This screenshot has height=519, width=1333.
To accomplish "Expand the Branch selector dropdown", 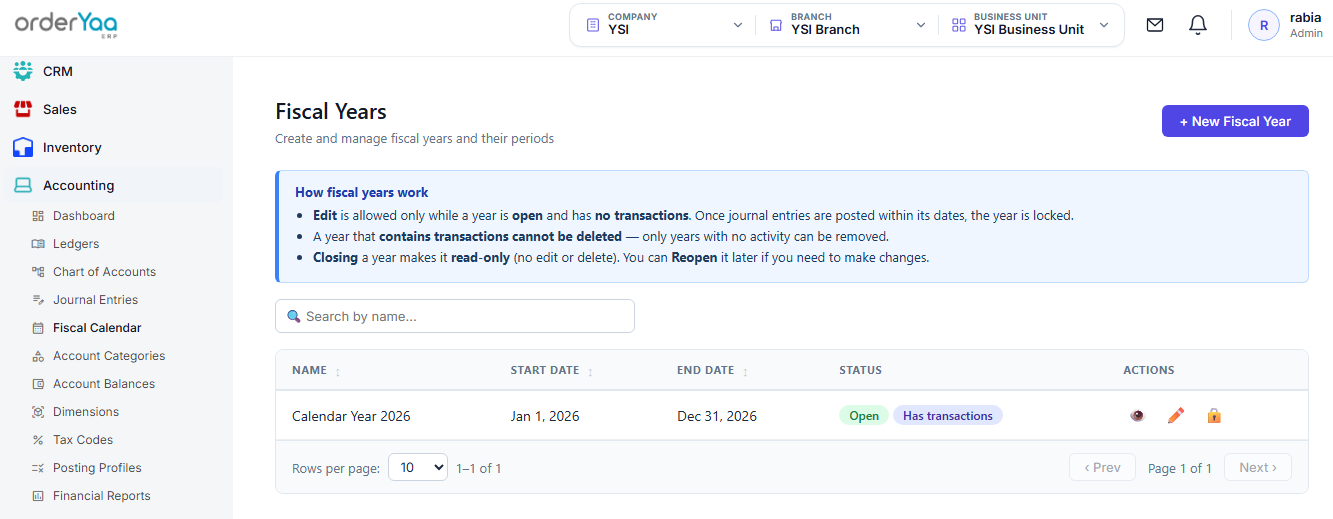I will point(847,25).
